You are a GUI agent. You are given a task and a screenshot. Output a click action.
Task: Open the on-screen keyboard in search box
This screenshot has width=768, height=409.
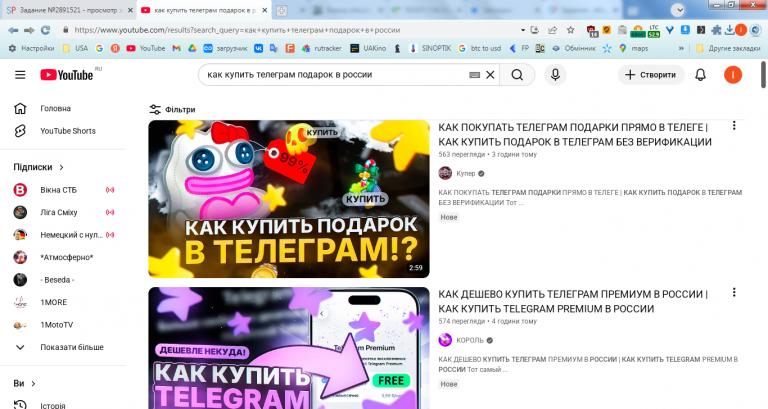coord(474,75)
